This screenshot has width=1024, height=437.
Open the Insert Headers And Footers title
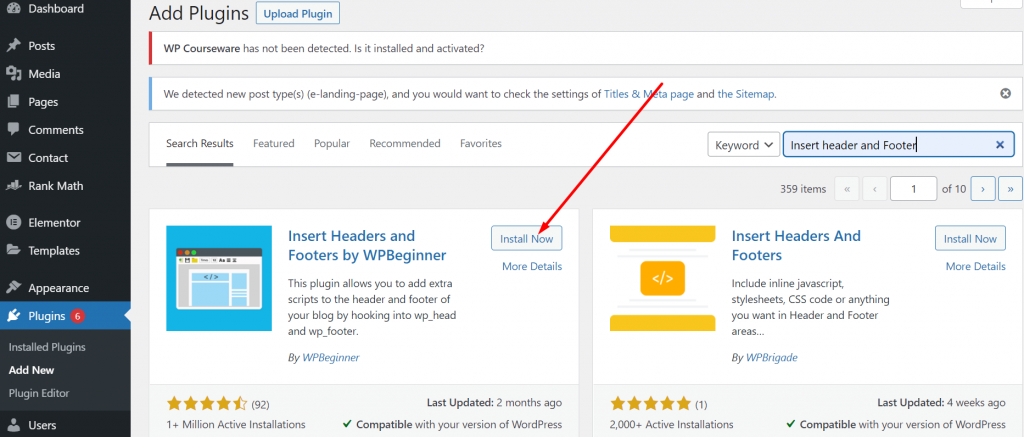click(x=796, y=245)
